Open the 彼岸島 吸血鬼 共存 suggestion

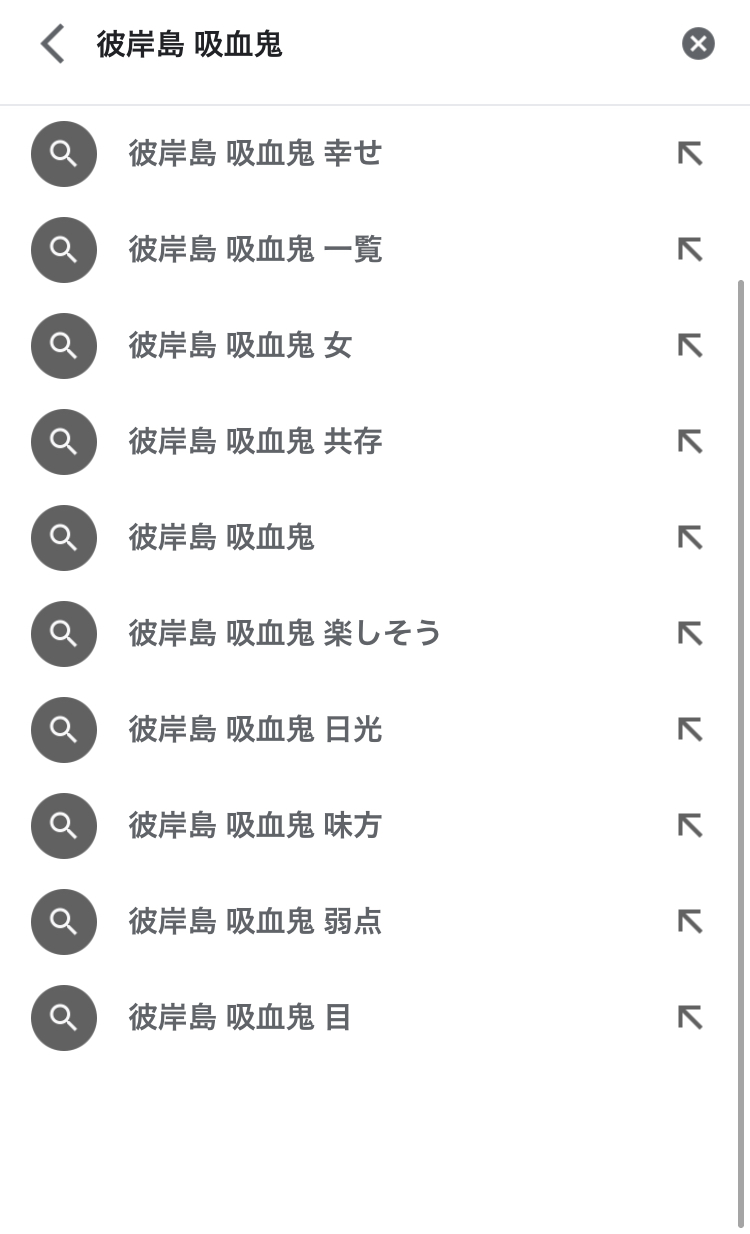(256, 442)
